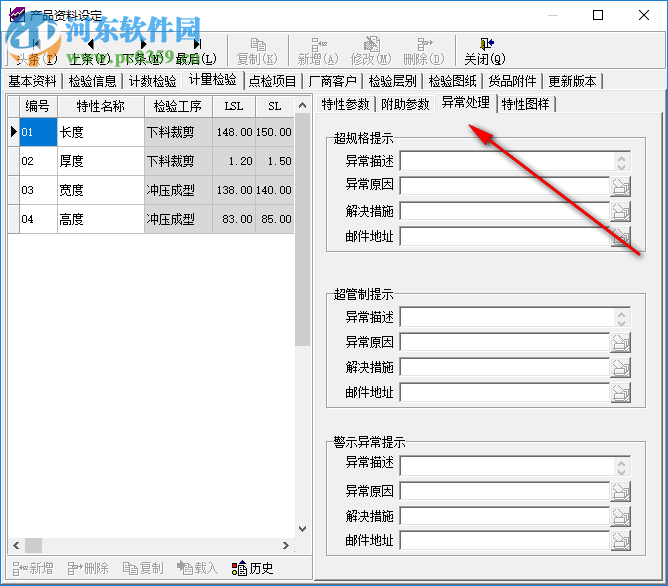Open lookup for 超管制提示 邮件地址
The image size is (668, 586).
tap(620, 393)
